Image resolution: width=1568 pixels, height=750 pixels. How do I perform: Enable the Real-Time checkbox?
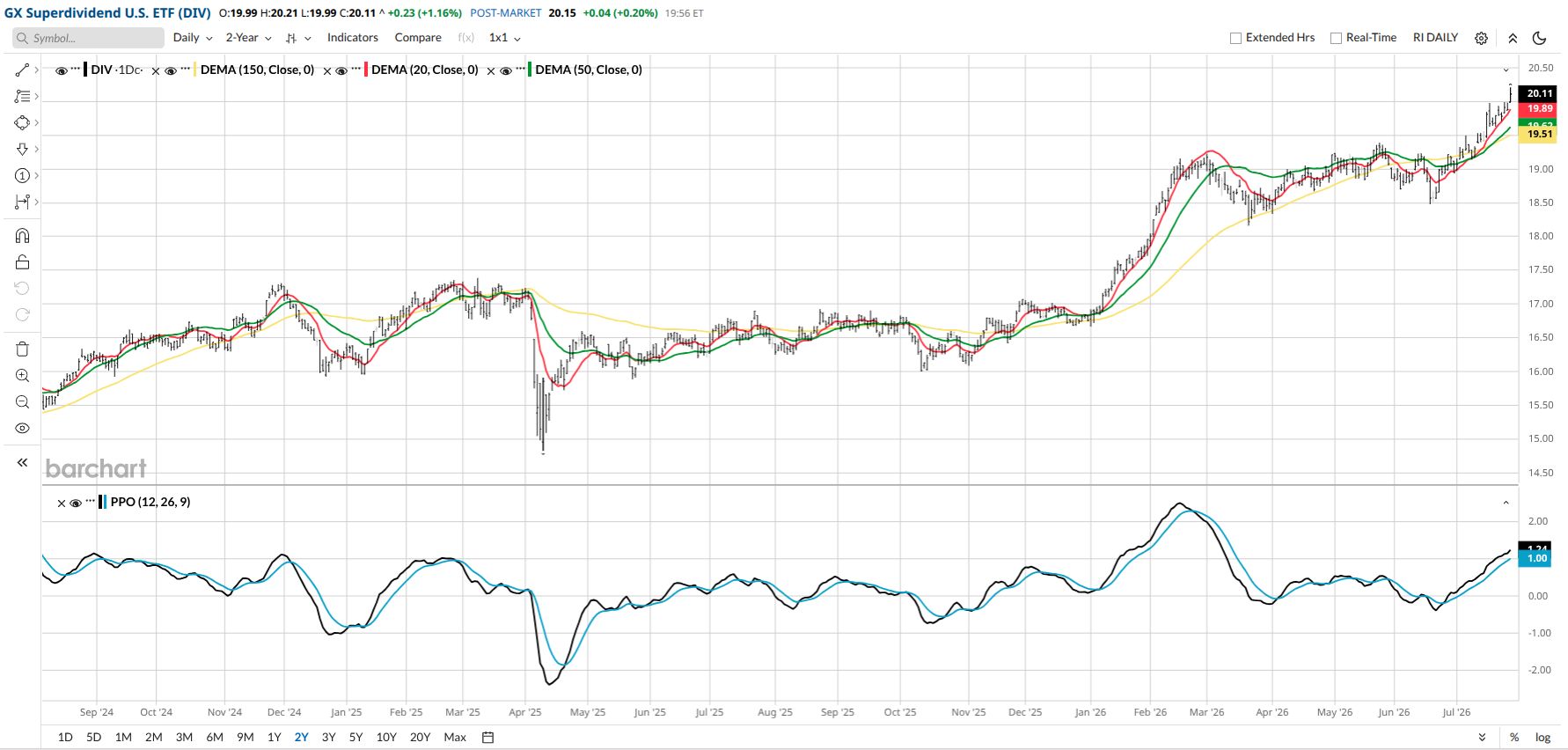tap(1336, 38)
